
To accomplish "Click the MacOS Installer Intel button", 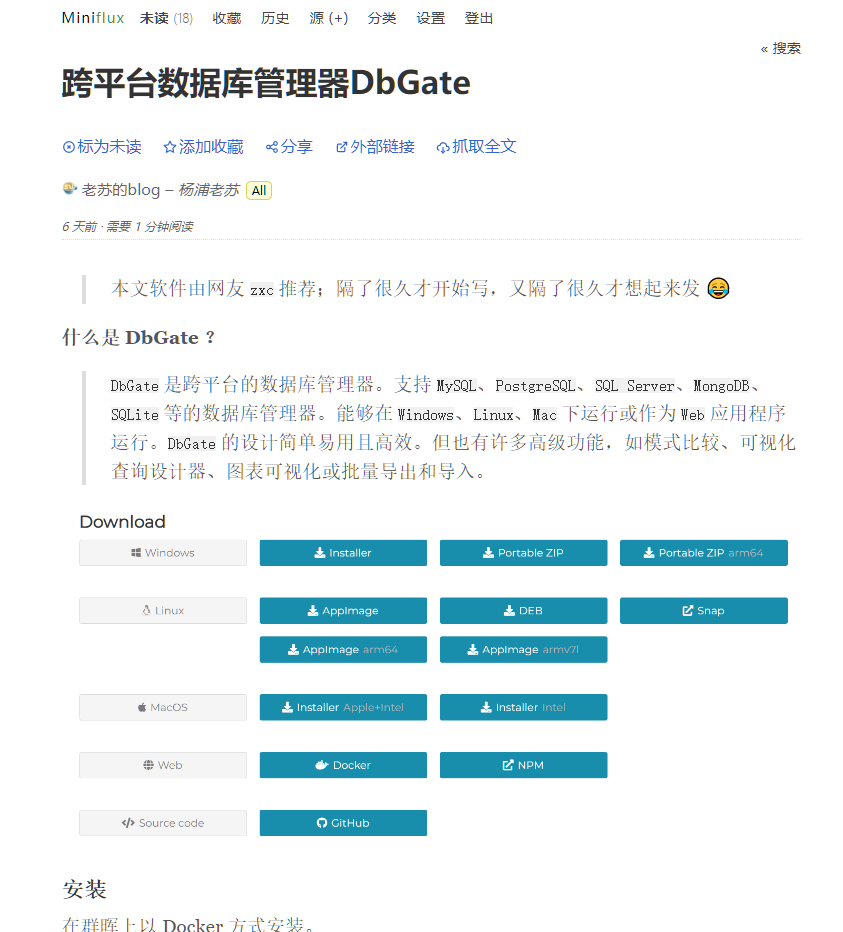I will click(523, 707).
